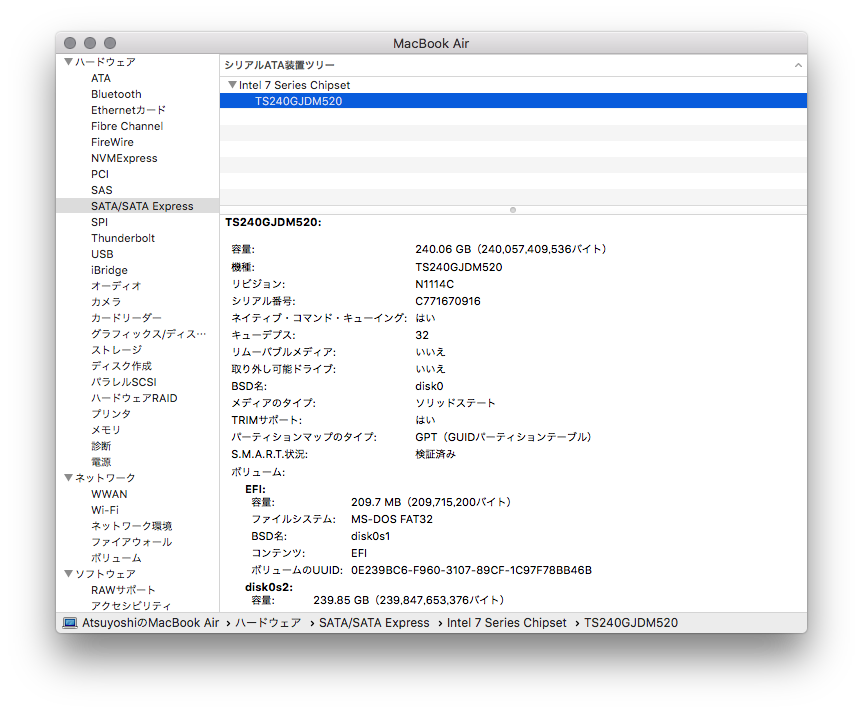Click serial number value C771670916
This screenshot has width=863, height=713.
448,301
